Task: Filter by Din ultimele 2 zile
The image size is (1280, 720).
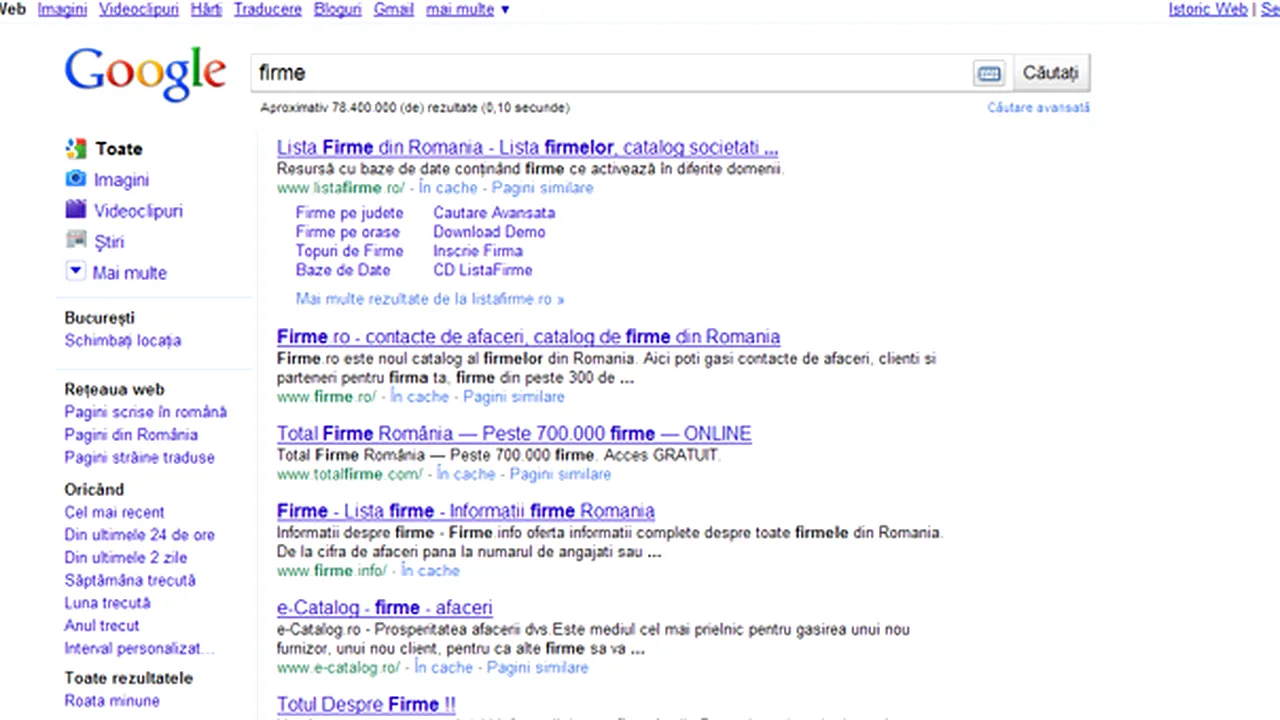Action: [x=126, y=558]
